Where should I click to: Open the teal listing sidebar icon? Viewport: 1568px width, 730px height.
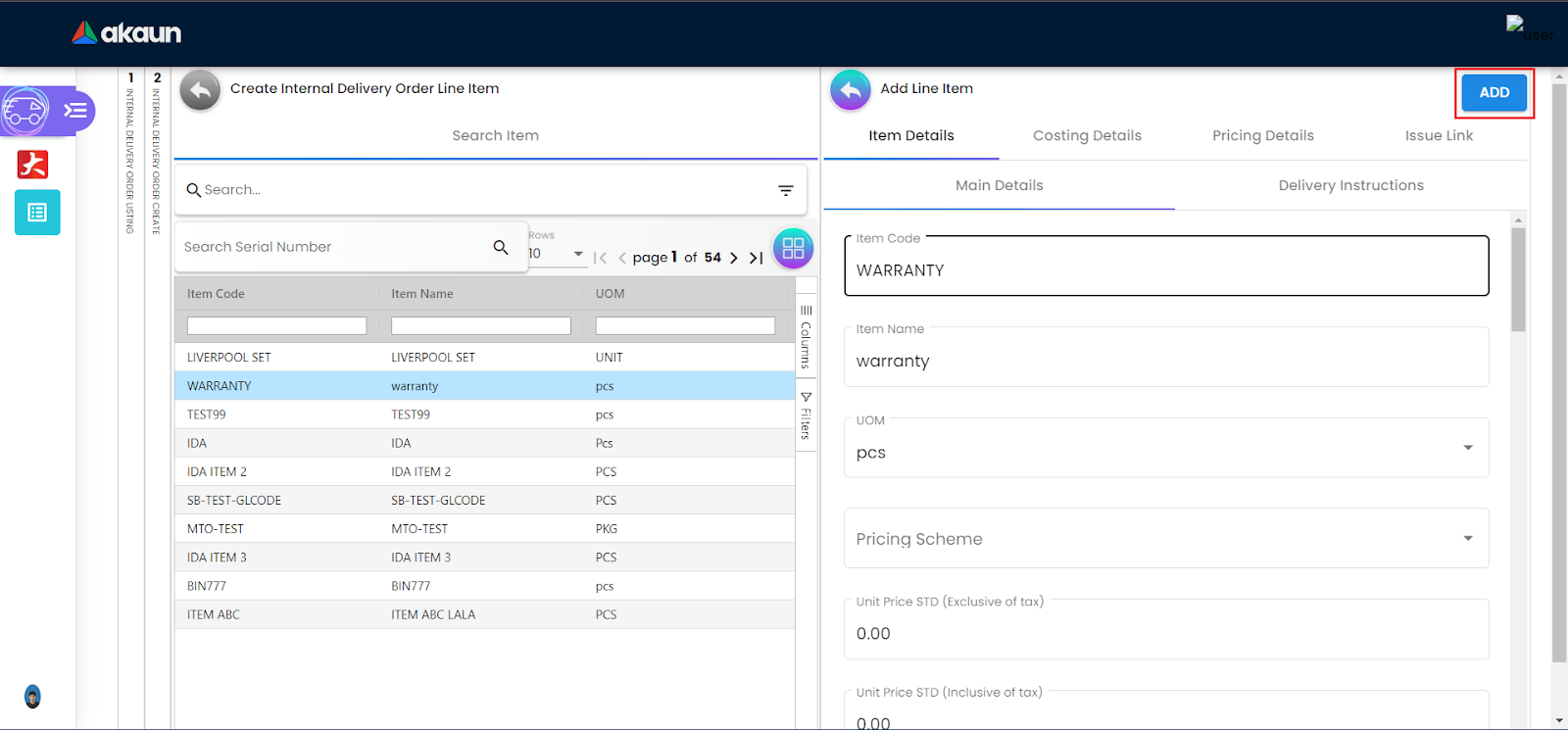coord(37,213)
